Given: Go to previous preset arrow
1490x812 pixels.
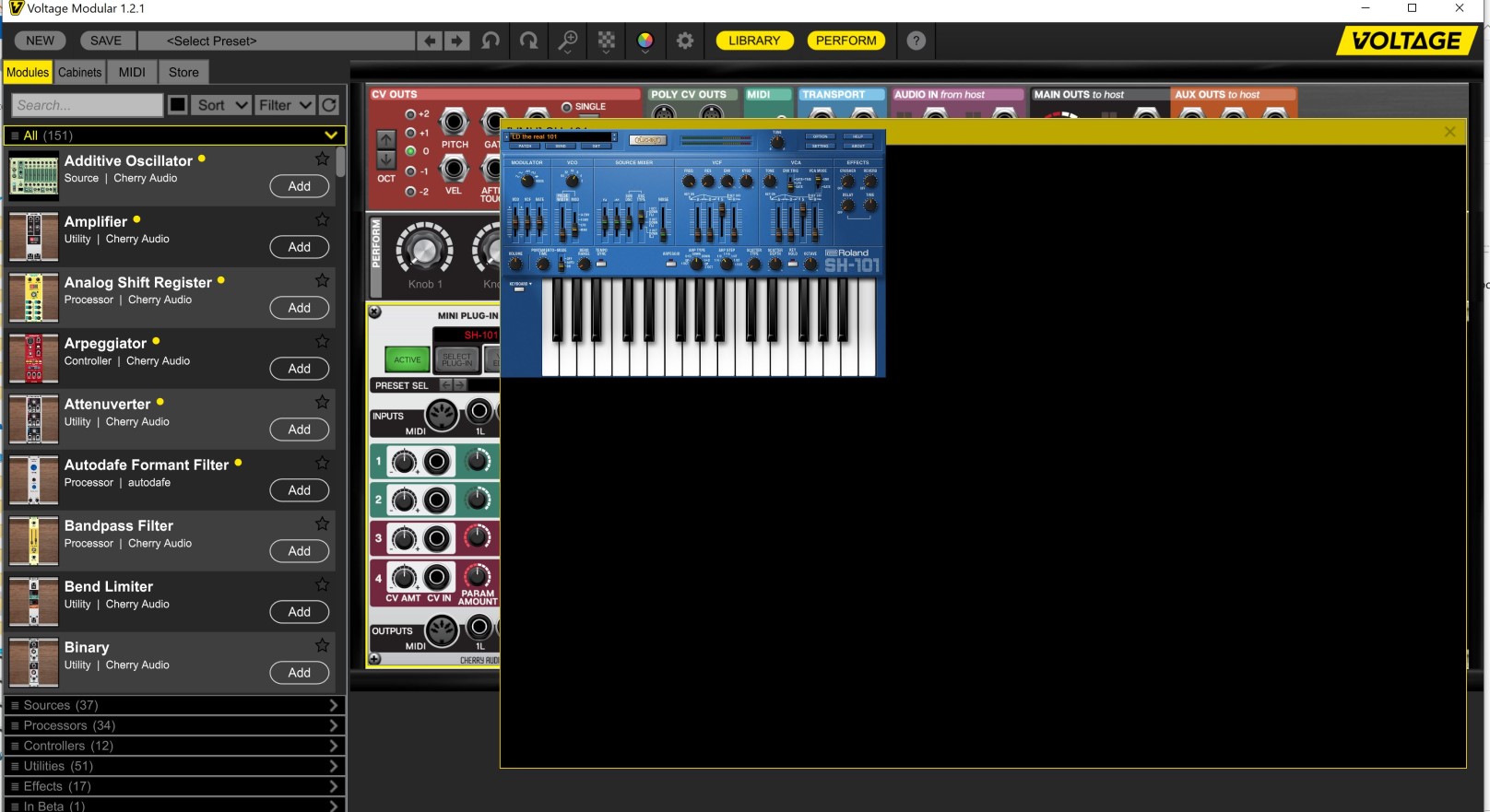Looking at the screenshot, I should (x=430, y=41).
